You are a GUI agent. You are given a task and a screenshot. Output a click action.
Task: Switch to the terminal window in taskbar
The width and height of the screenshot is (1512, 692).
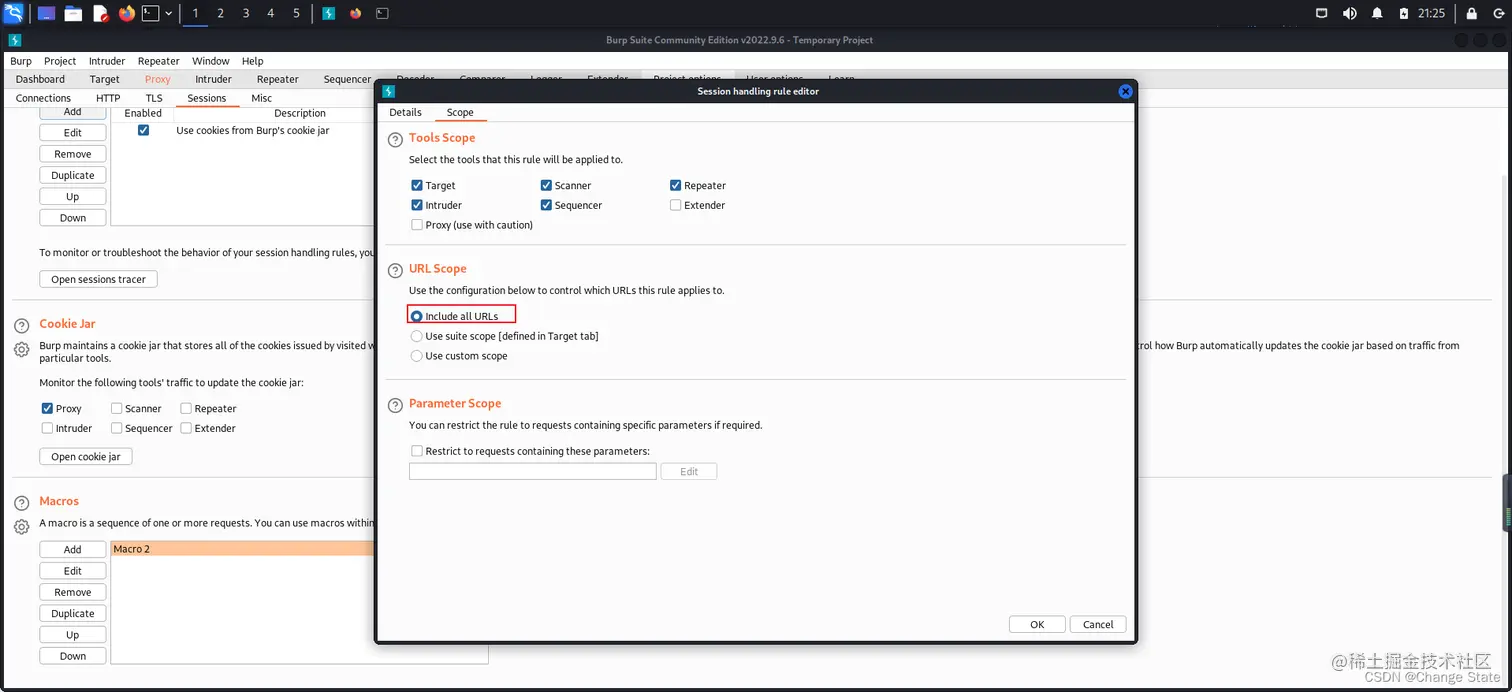point(382,13)
